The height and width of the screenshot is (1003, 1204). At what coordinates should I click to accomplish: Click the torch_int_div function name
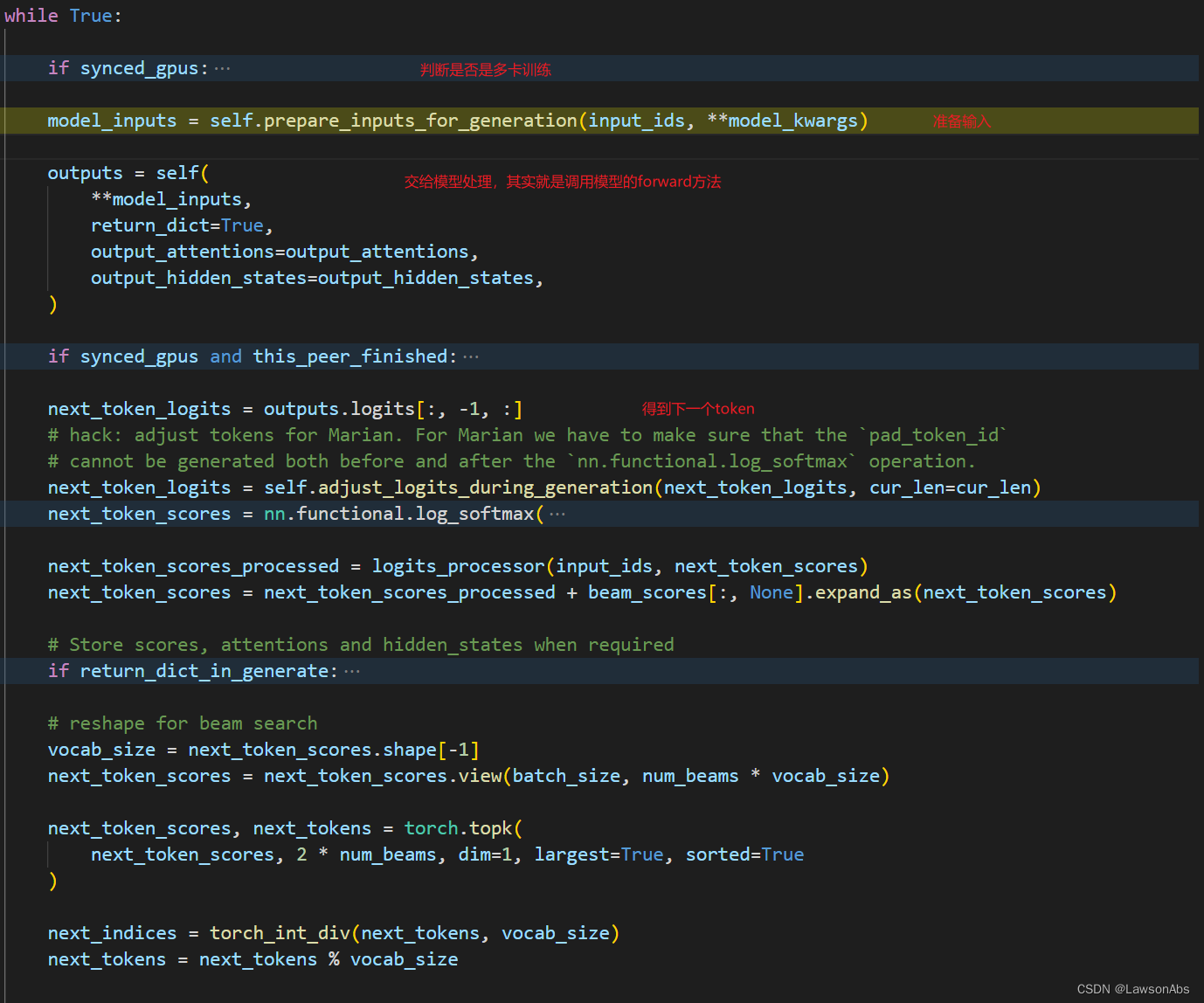pyautogui.click(x=280, y=933)
